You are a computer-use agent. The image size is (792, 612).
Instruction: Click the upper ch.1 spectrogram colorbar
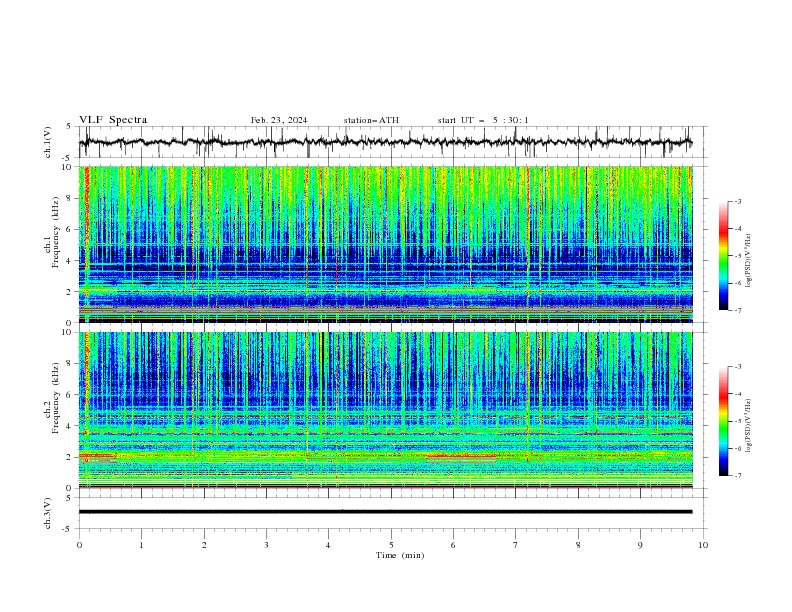pyautogui.click(x=723, y=256)
